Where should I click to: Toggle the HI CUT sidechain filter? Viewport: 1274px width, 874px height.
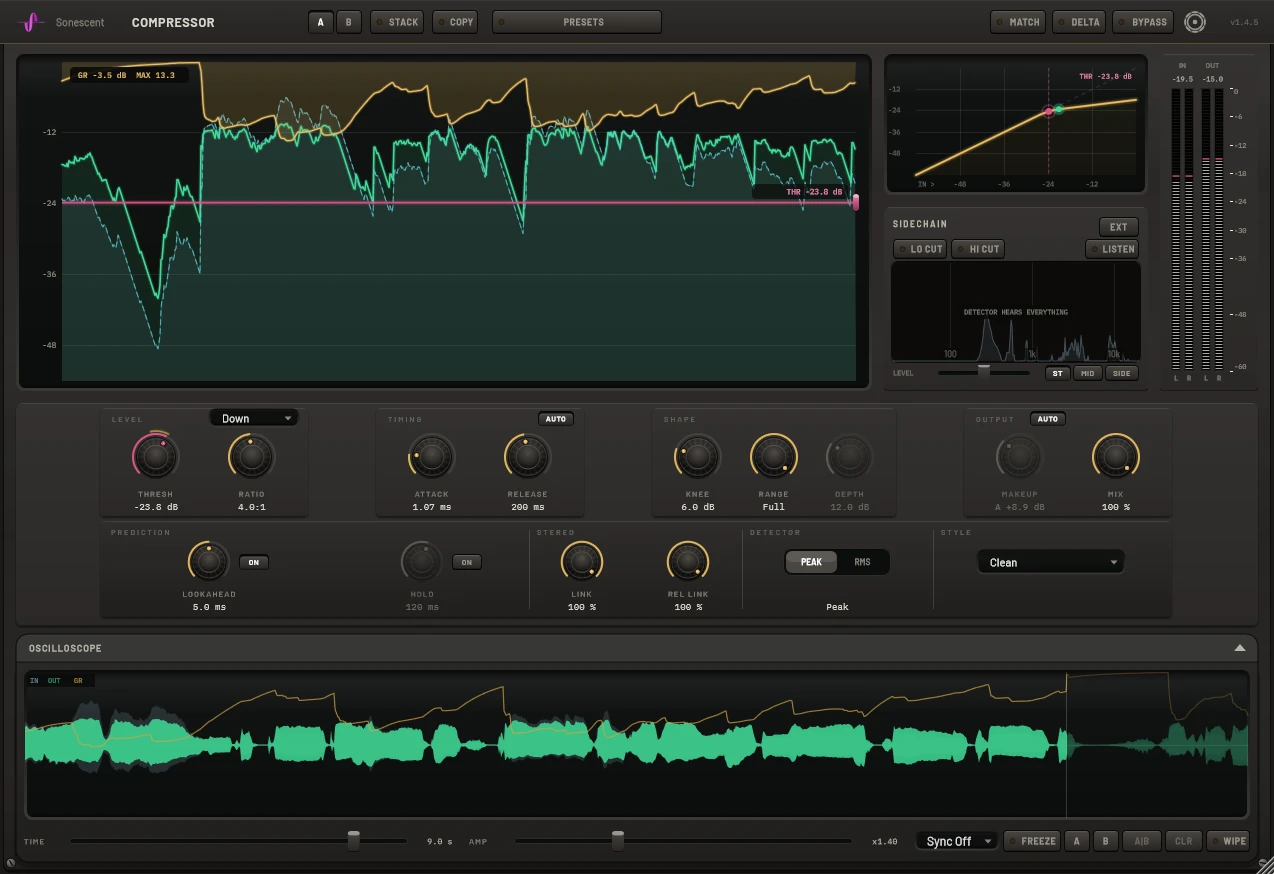[x=978, y=249]
